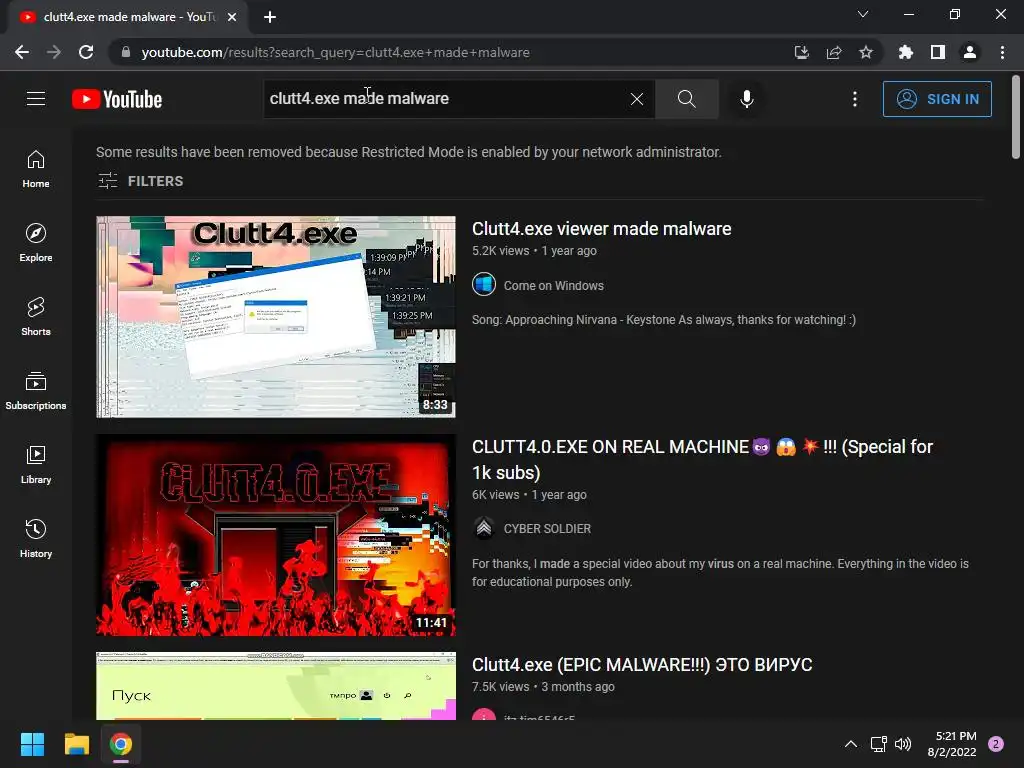
Task: Open the Windows Start menu
Action: pyautogui.click(x=32, y=744)
